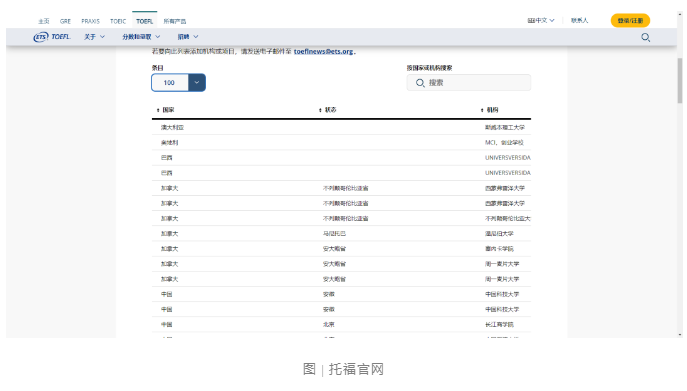The height and width of the screenshot is (391, 687).
Task: Open the 条目 count dropdown showing 100
Action: pos(178,82)
